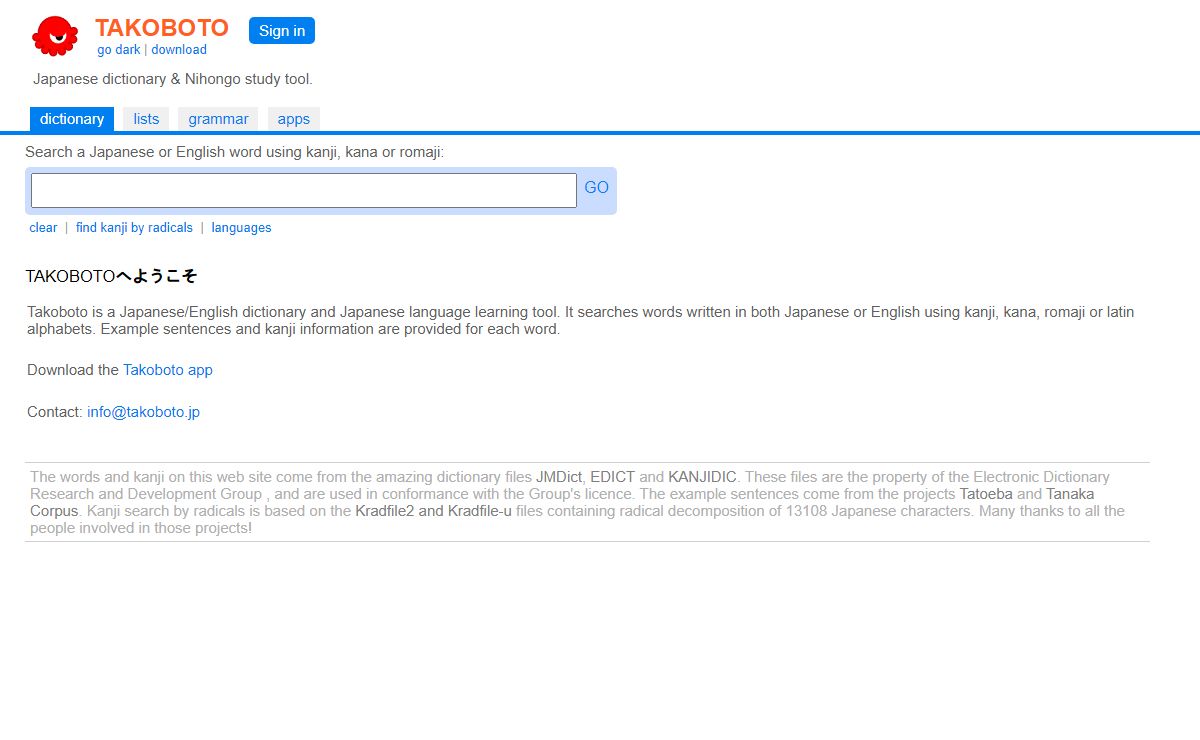Open the languages link
Viewport: 1200px width, 740px height.
pyautogui.click(x=241, y=228)
